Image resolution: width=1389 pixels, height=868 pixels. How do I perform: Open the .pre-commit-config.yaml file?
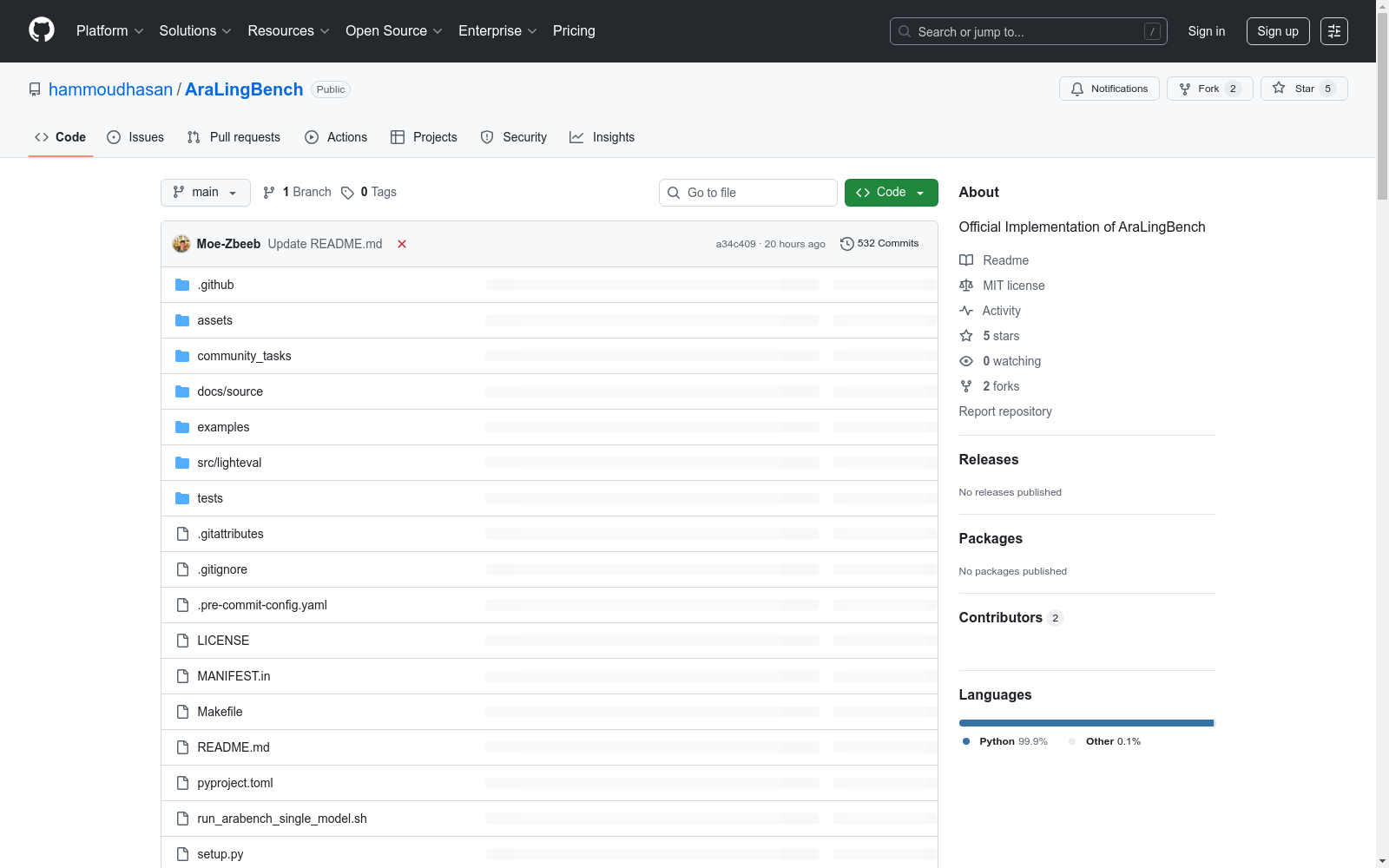pos(262,605)
